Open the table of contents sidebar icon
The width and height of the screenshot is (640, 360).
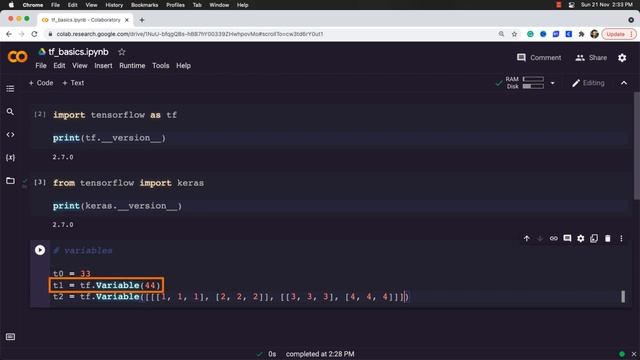pyautogui.click(x=10, y=89)
